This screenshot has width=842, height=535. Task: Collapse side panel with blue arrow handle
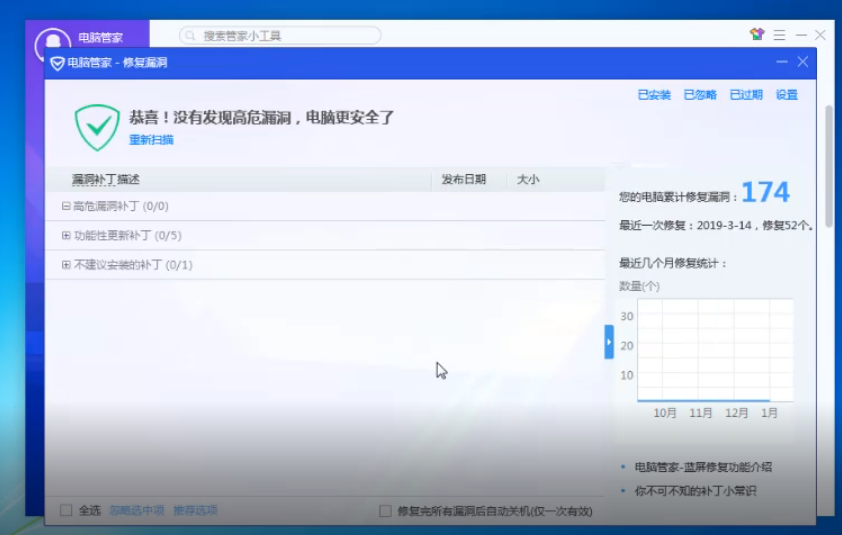coord(609,342)
